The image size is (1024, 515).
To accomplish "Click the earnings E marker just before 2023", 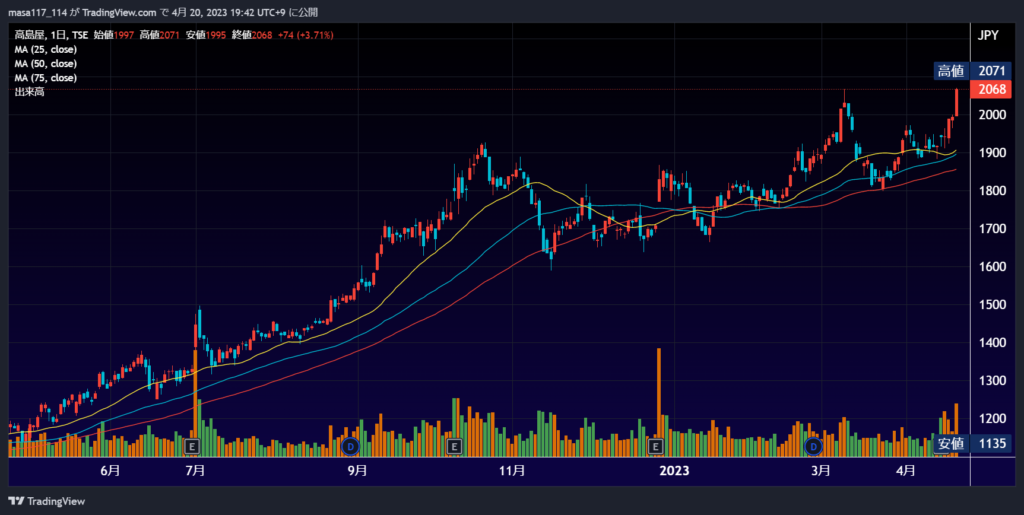I will tap(656, 446).
